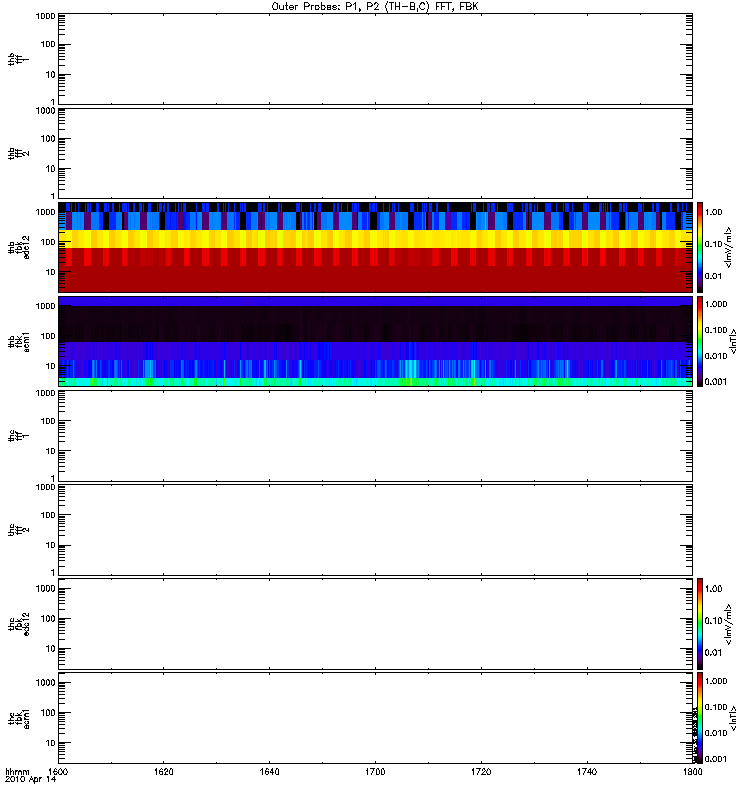Click the "1.000" value on thc scm1 color bar
The width and height of the screenshot is (750, 800).
[x=716, y=681]
